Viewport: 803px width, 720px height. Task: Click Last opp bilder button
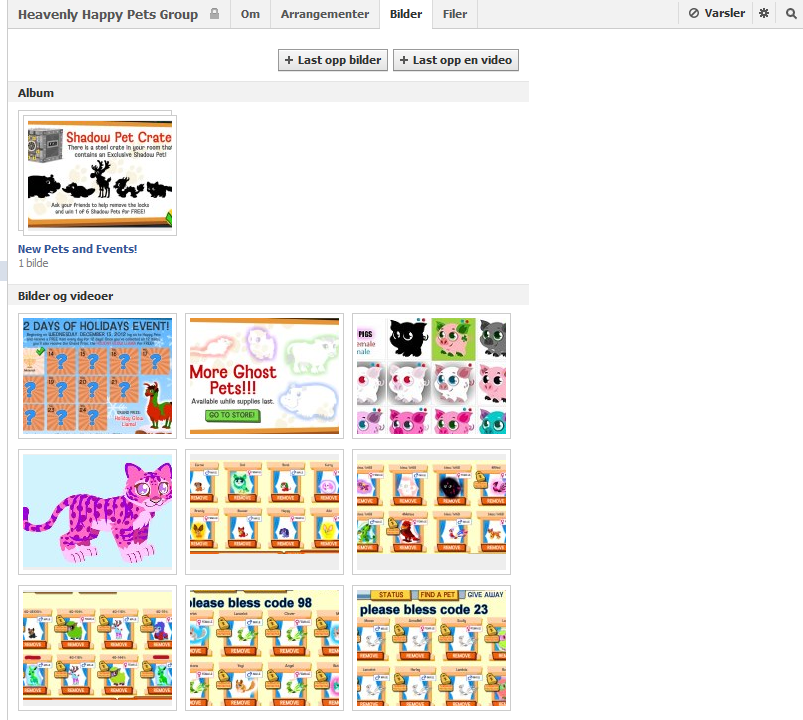(333, 60)
